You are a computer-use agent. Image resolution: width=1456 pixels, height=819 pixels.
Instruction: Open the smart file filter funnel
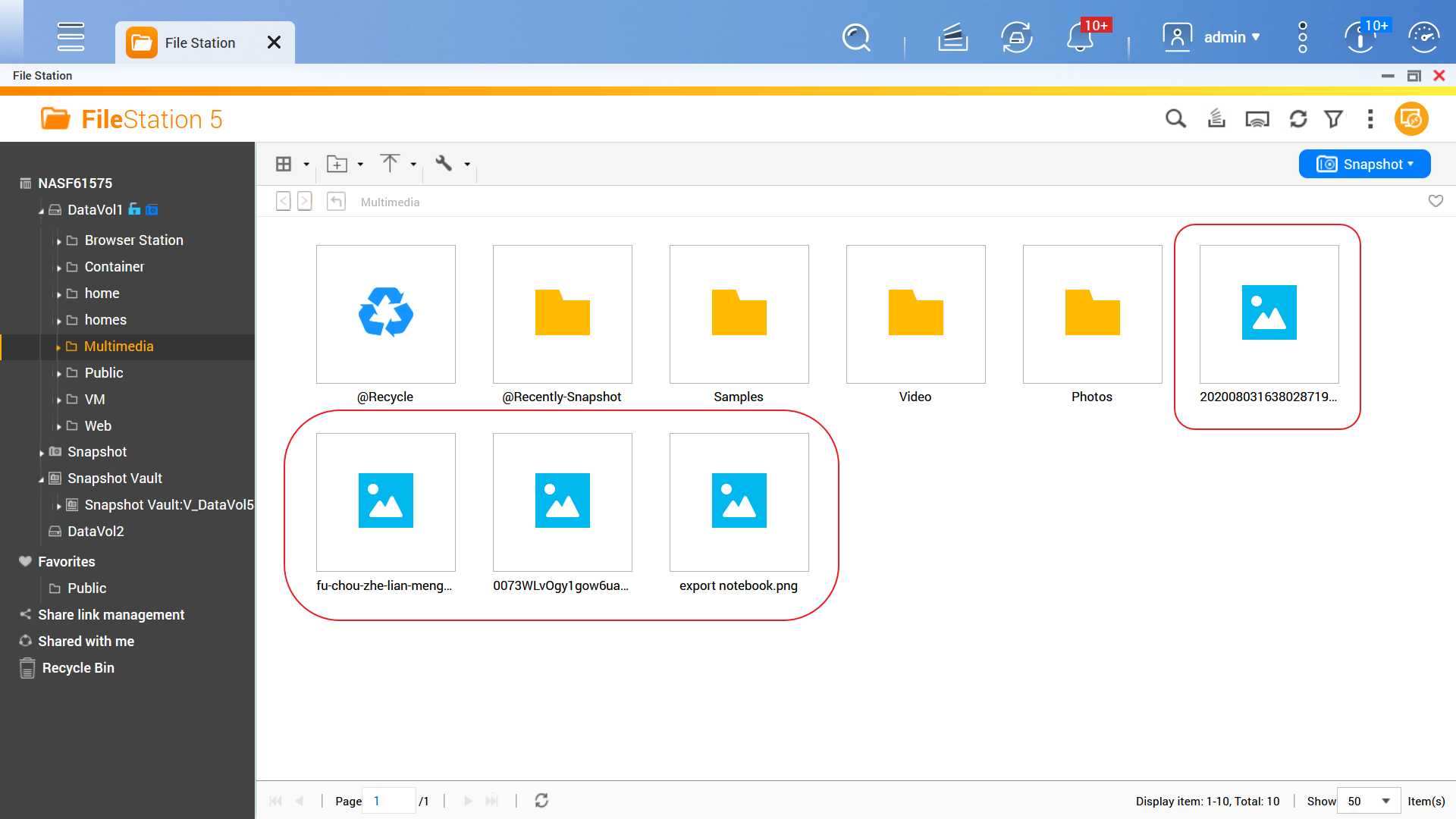click(1334, 119)
